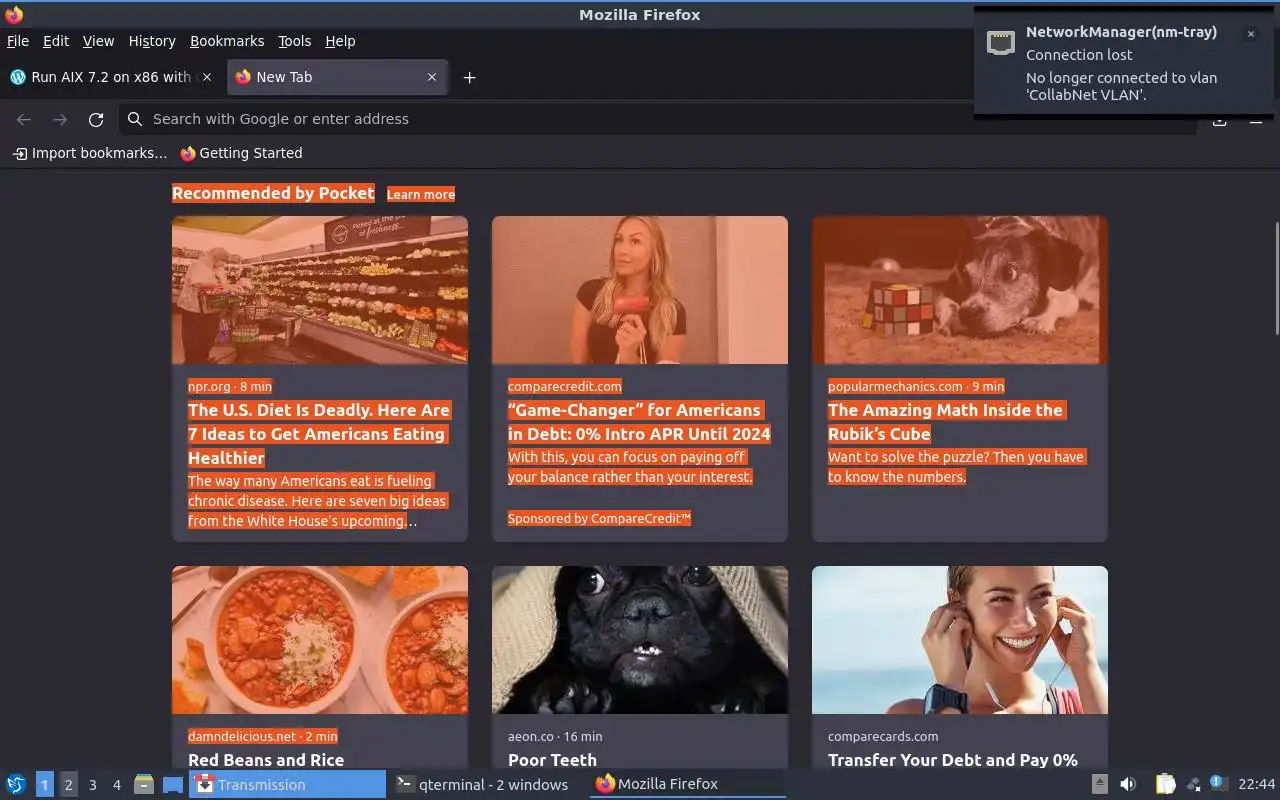Switch to desktop workspace 4
Image resolution: width=1280 pixels, height=800 pixels.
point(117,784)
